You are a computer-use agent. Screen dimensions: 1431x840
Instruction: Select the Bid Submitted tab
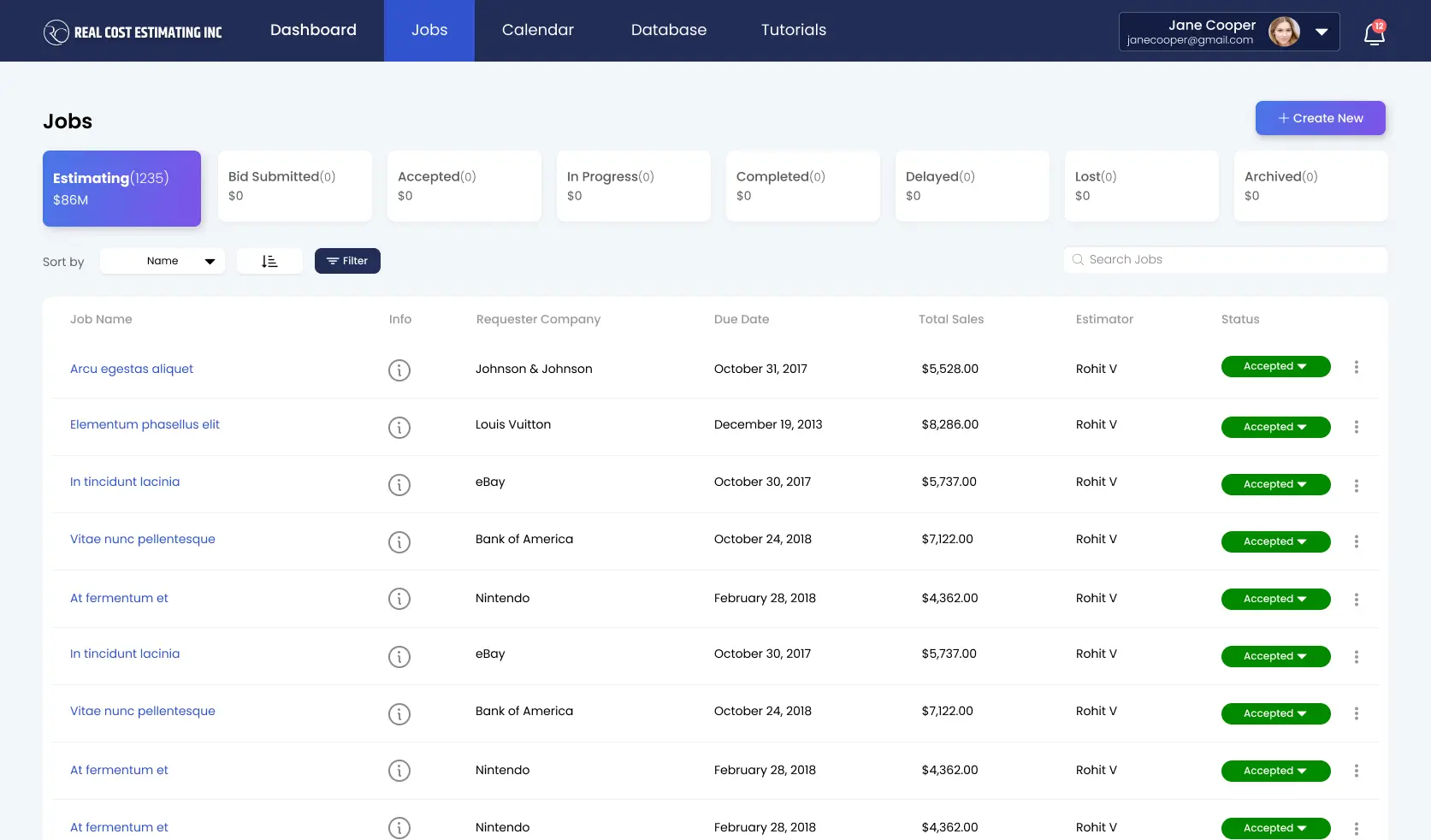[294, 186]
